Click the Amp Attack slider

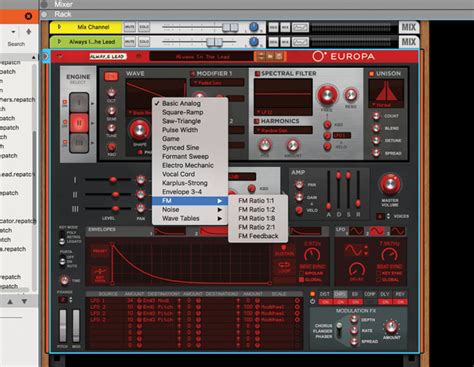(328, 206)
